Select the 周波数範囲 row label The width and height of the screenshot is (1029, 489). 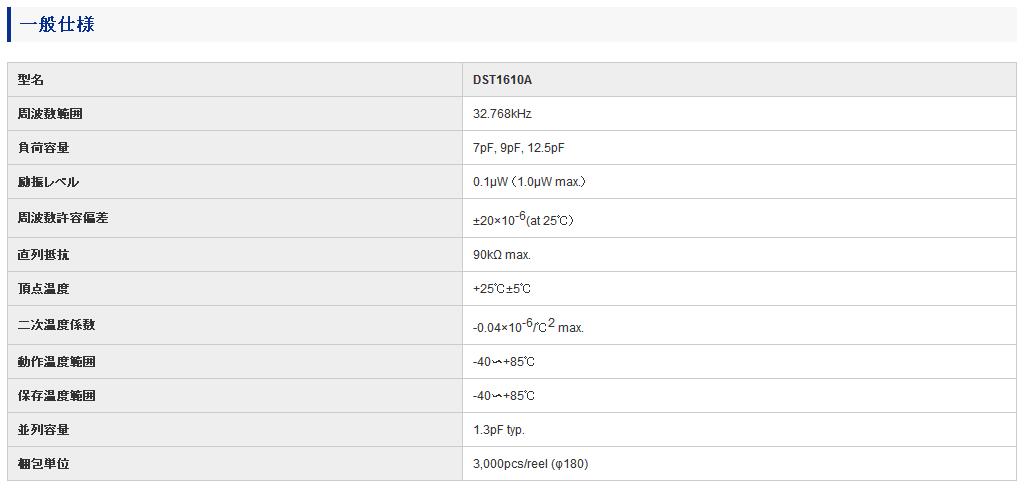(x=50, y=114)
